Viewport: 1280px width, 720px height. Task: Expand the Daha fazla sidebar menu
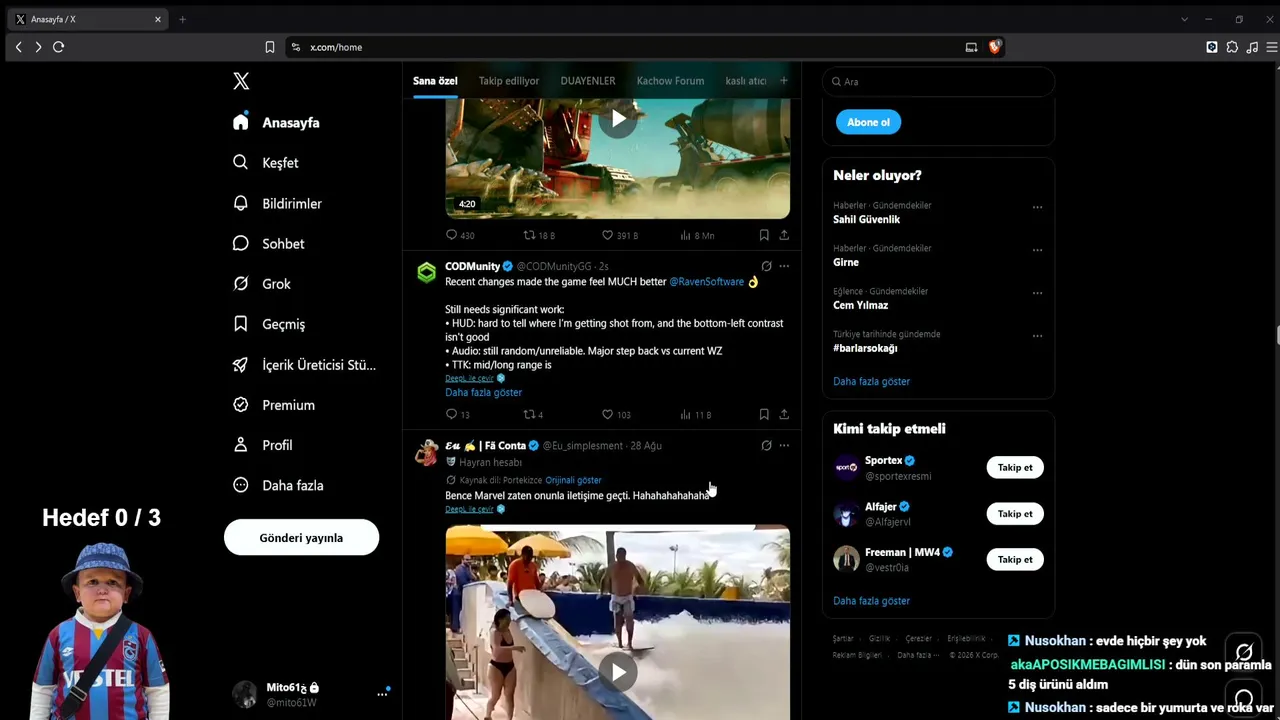[x=277, y=485]
